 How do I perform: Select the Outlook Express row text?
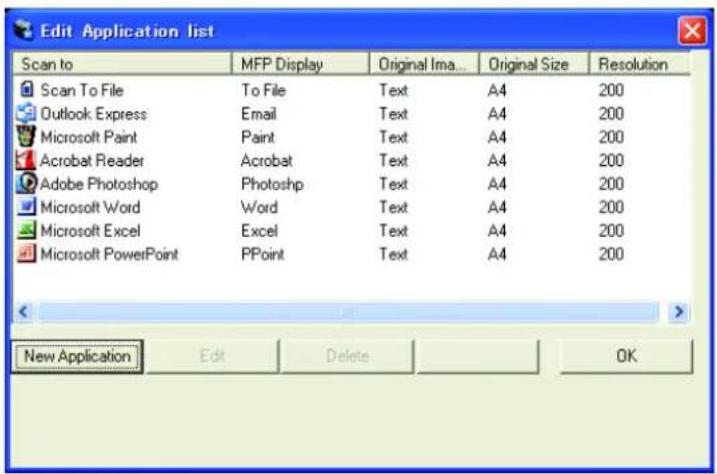coord(94,114)
